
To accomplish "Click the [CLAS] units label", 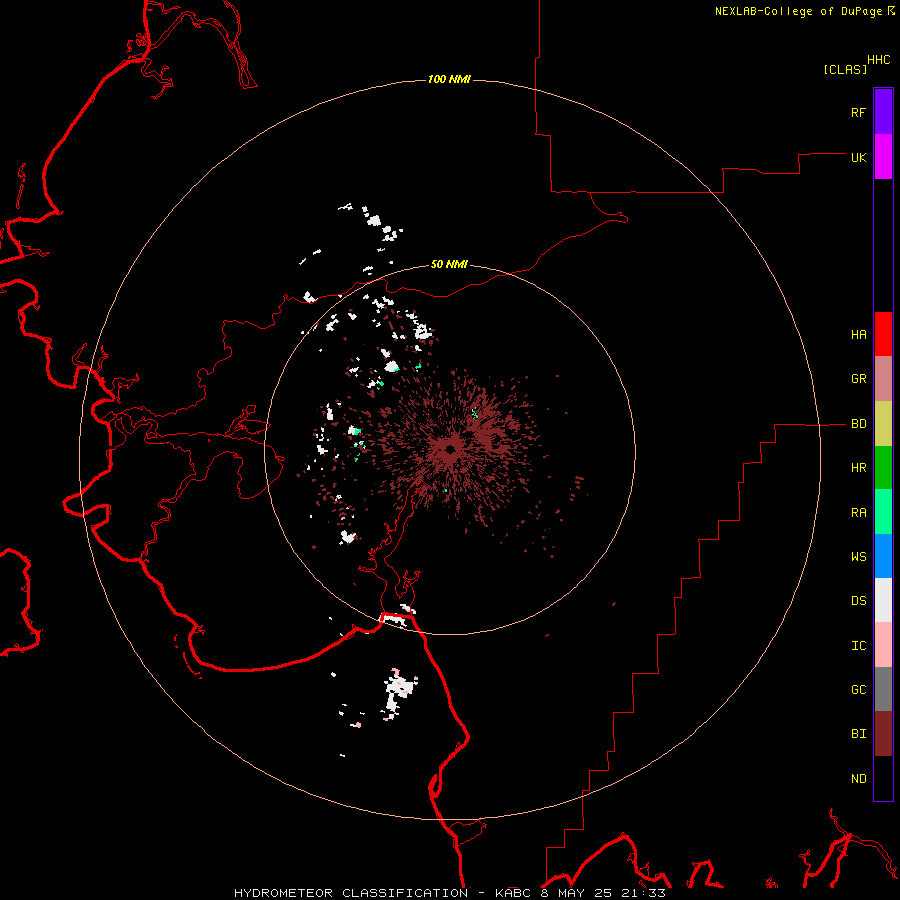I will click(845, 69).
